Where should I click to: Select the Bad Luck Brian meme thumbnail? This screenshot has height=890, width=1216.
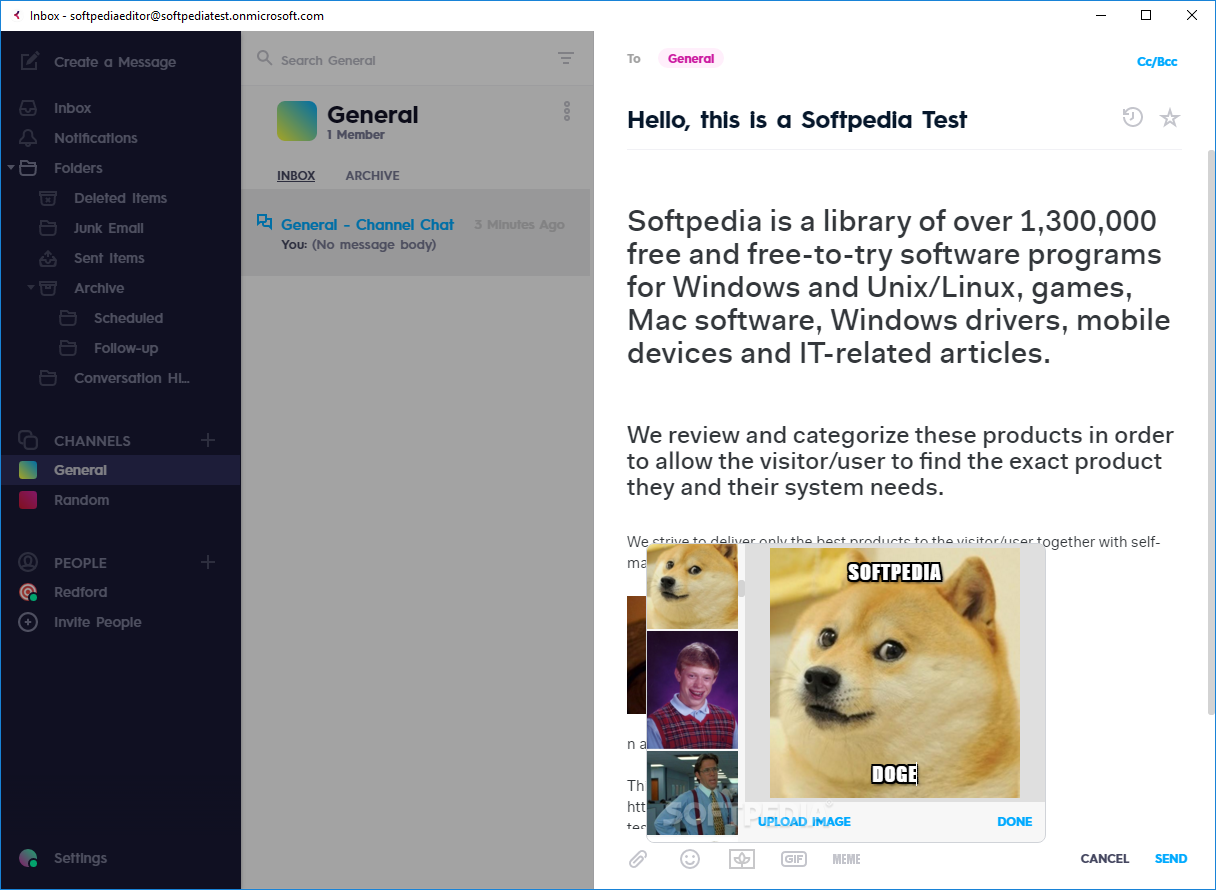(x=692, y=690)
